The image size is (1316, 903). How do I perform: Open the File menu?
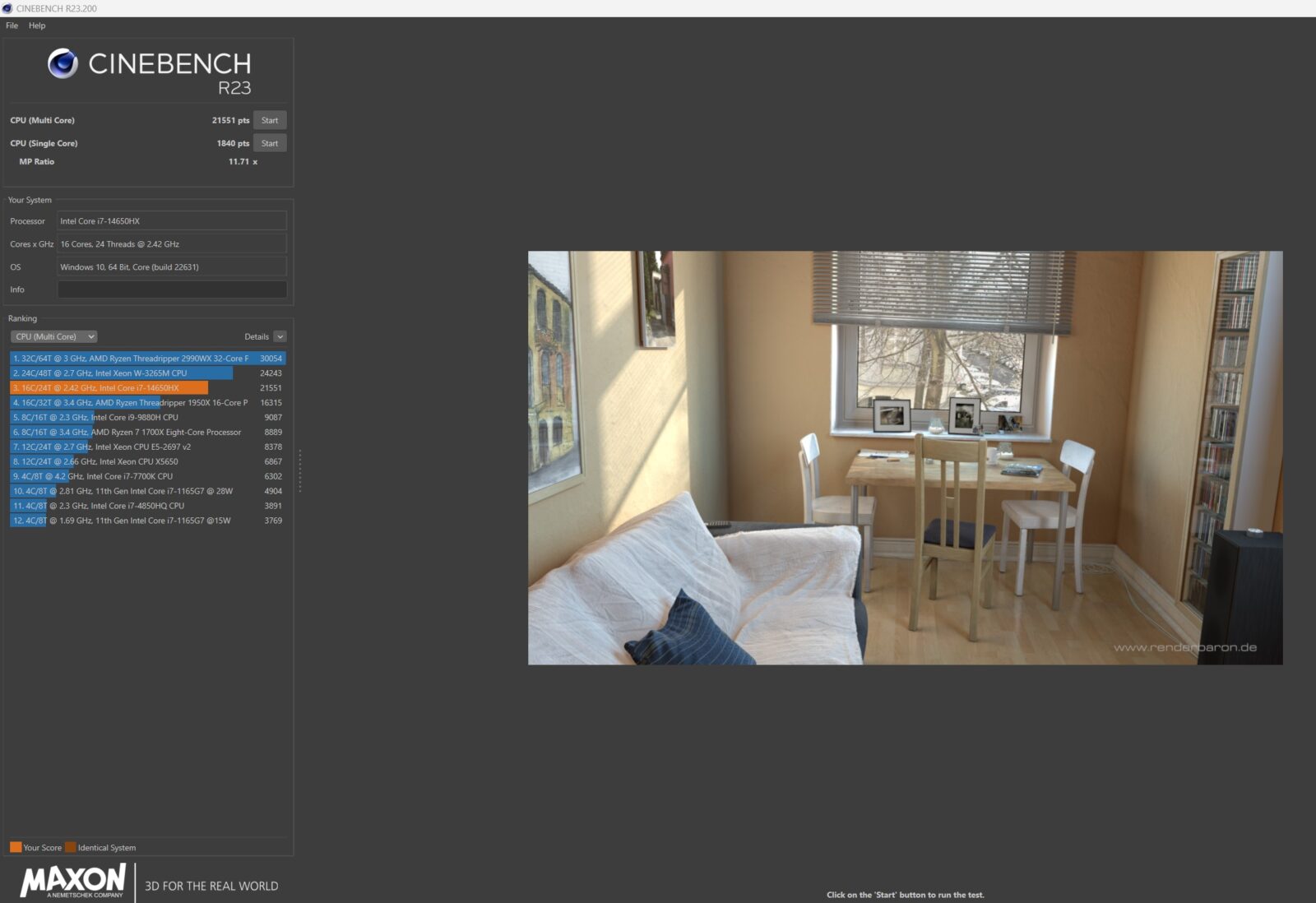tap(12, 25)
